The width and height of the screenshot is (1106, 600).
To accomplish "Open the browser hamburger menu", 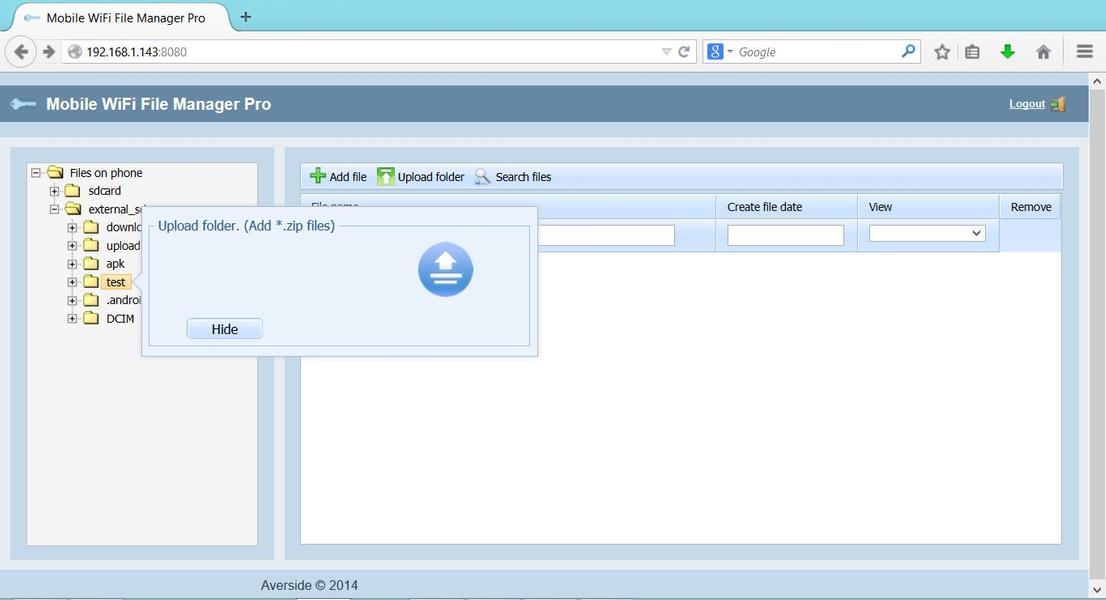I will pyautogui.click(x=1085, y=51).
